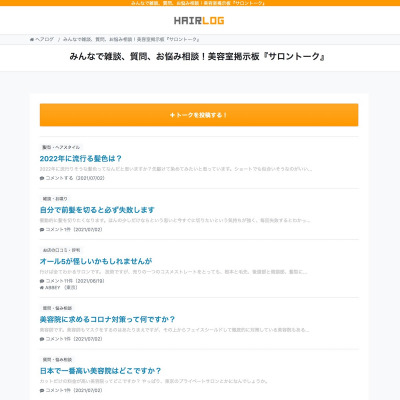This screenshot has width=400, height=400.
Task: Click the home icon in breadcrumb
Action: click(32, 39)
